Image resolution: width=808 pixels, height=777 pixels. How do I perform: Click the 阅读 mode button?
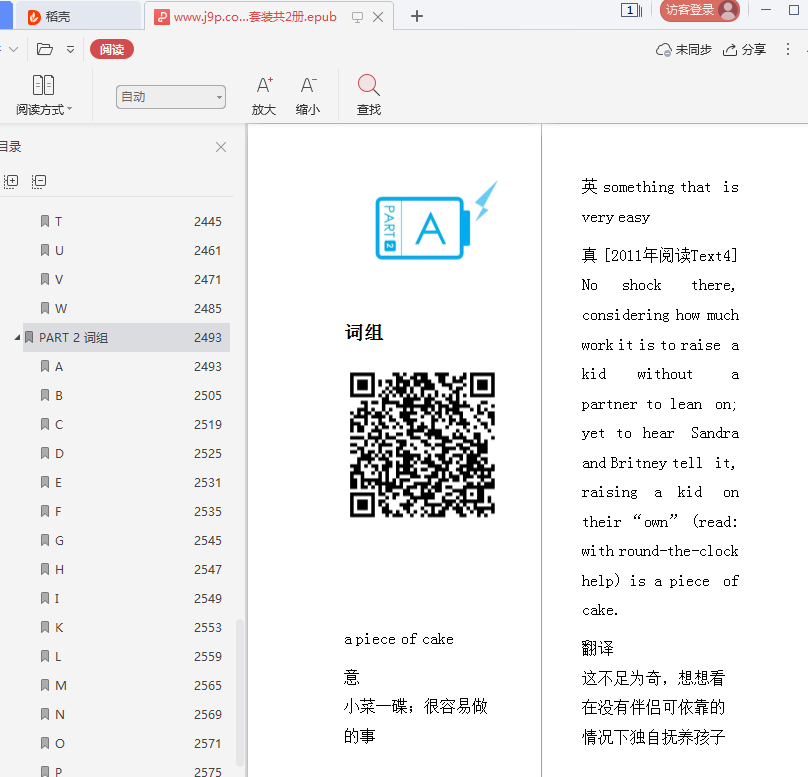coord(112,49)
